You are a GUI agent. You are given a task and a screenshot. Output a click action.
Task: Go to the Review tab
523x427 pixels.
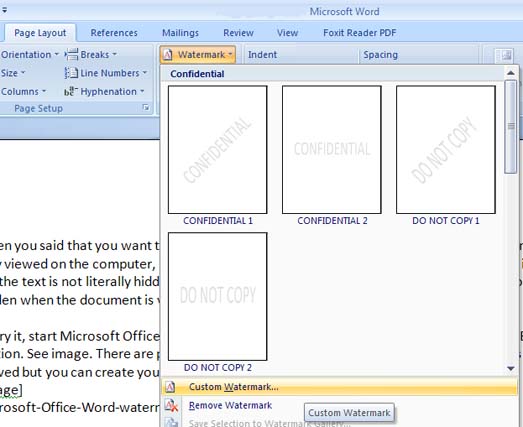click(x=238, y=33)
